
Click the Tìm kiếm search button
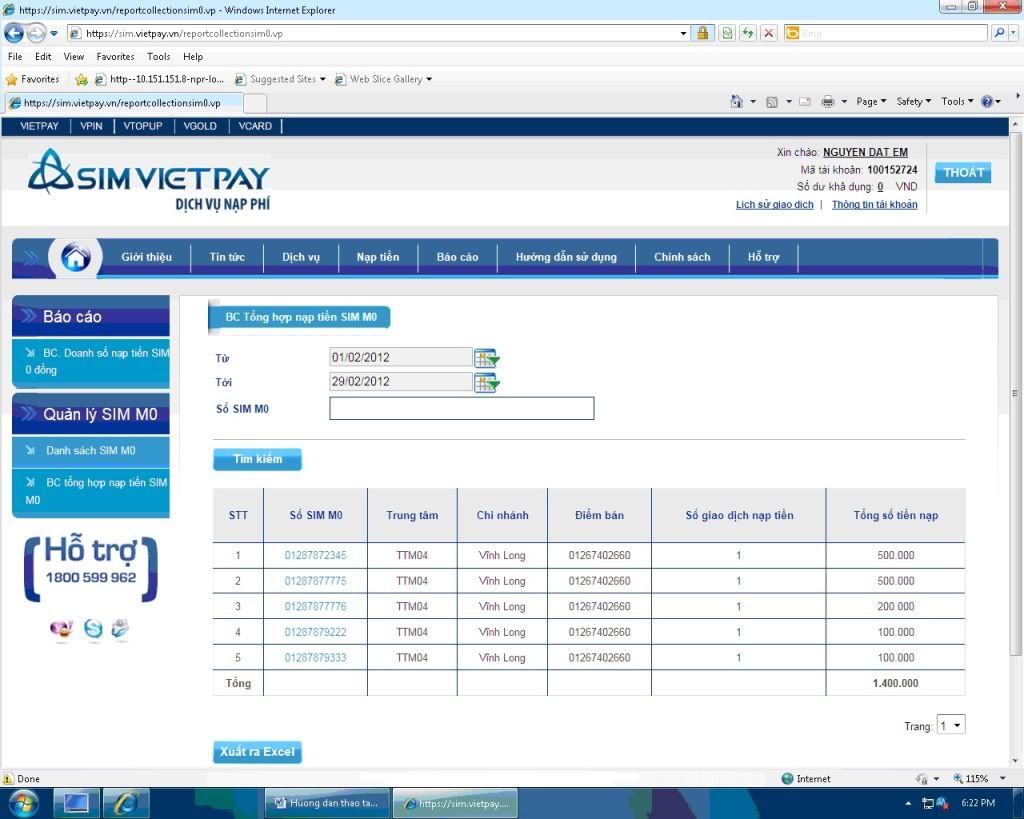(257, 459)
